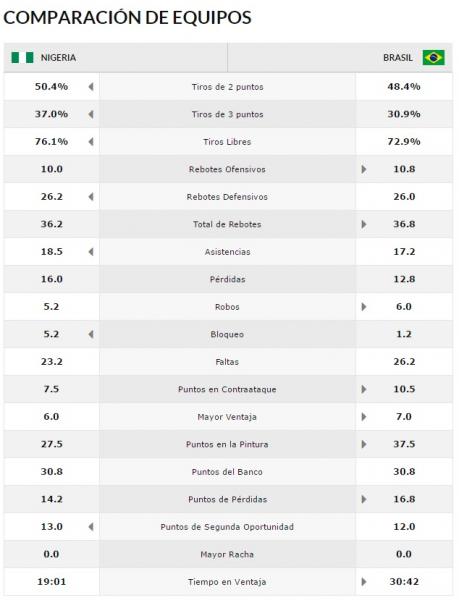Screen dimensions: 459x600
Task: Click arrow beside Nigeria's 50.4% two-point stat
Action: pos(91,87)
